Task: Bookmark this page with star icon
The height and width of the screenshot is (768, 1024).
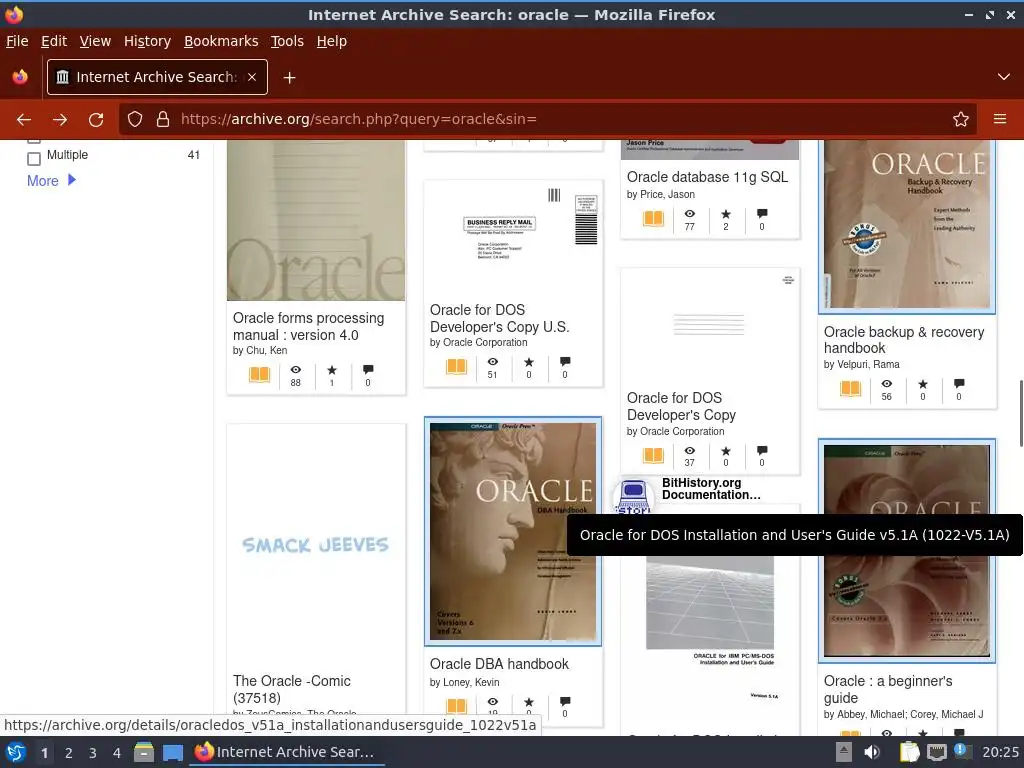Action: coord(960,120)
